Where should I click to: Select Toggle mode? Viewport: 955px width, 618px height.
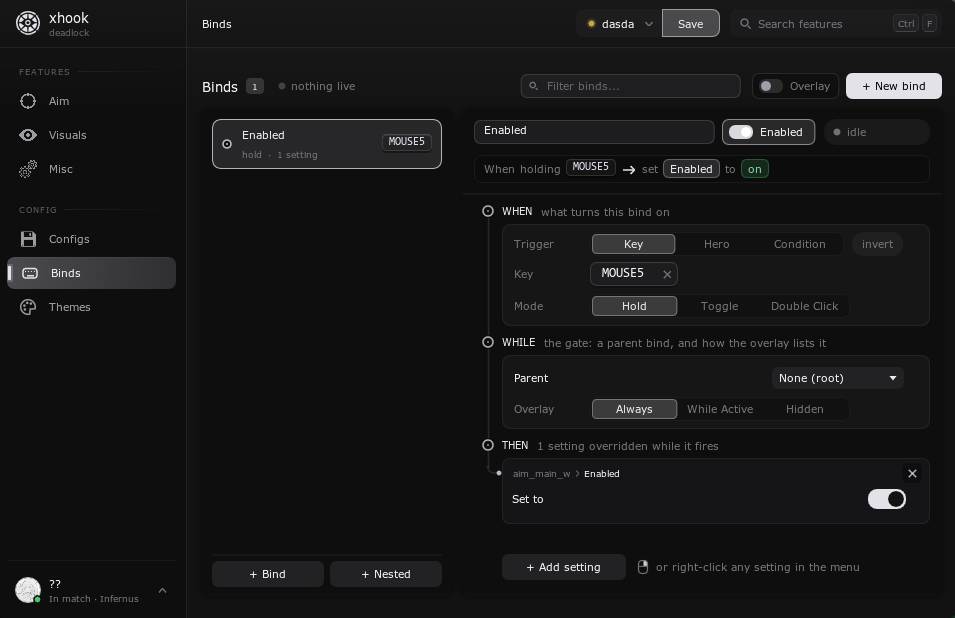point(719,306)
